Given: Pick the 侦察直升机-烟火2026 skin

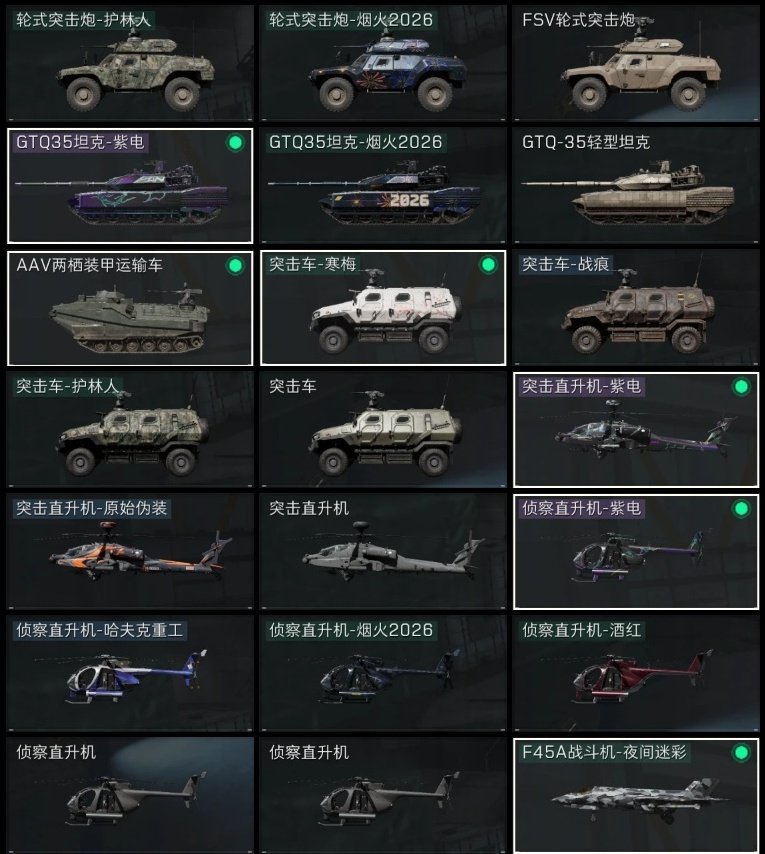Looking at the screenshot, I should click(383, 674).
